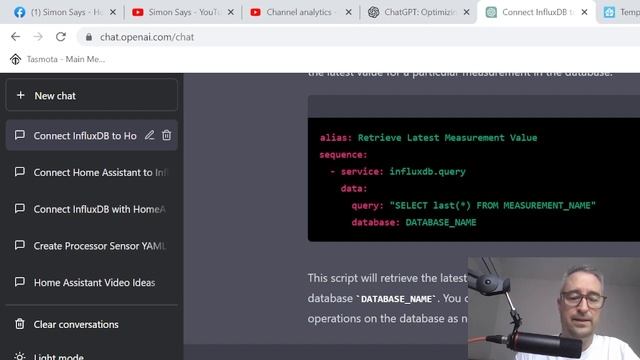The width and height of the screenshot is (640, 360).
Task: Click chat bubble icon beside Connect Home Assistant
Action: click(x=20, y=172)
